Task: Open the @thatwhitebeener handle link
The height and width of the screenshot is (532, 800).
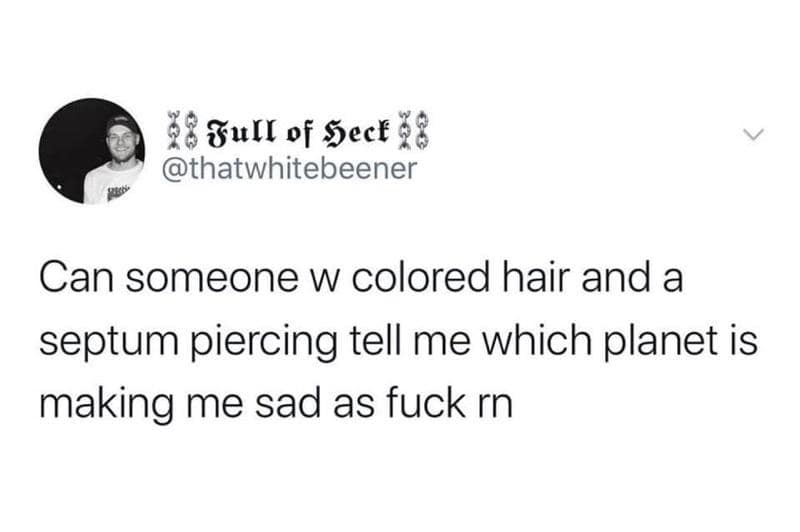Action: [x=289, y=168]
